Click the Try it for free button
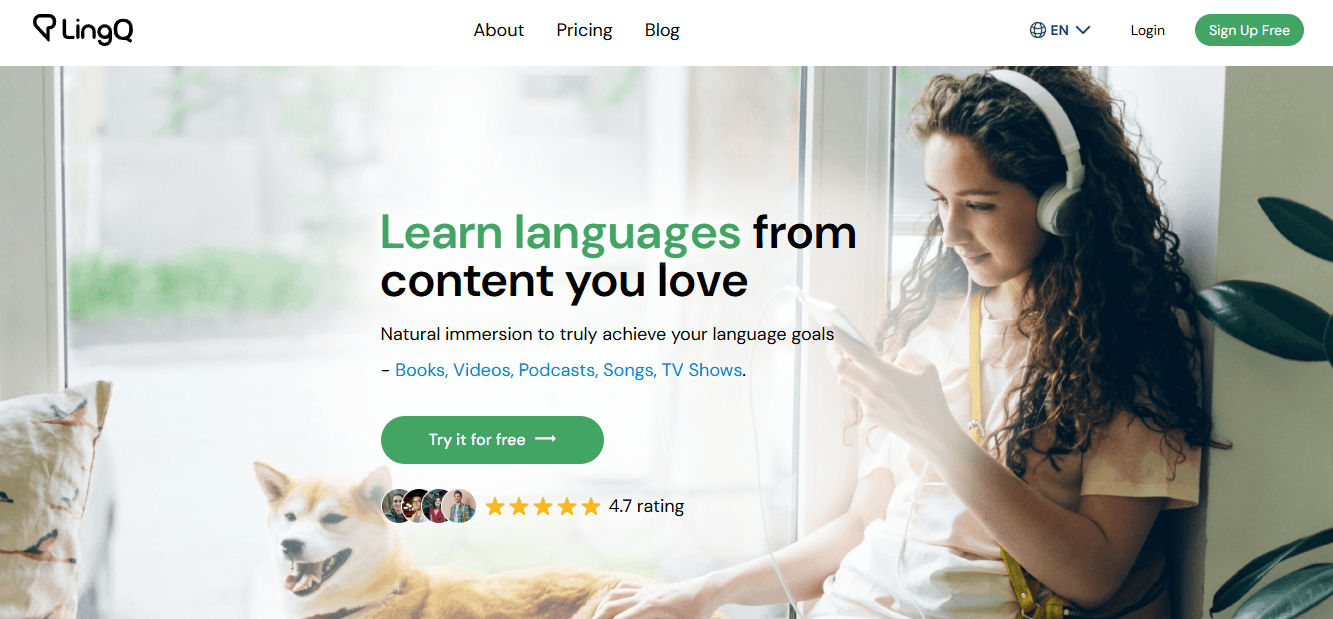 (x=492, y=440)
